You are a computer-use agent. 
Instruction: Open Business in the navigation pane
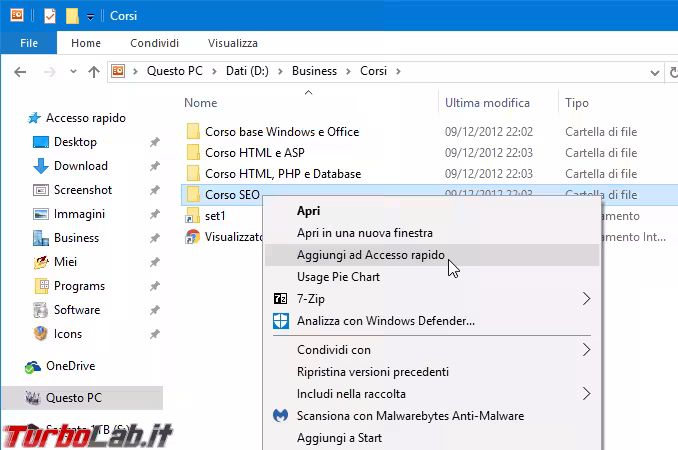point(76,238)
